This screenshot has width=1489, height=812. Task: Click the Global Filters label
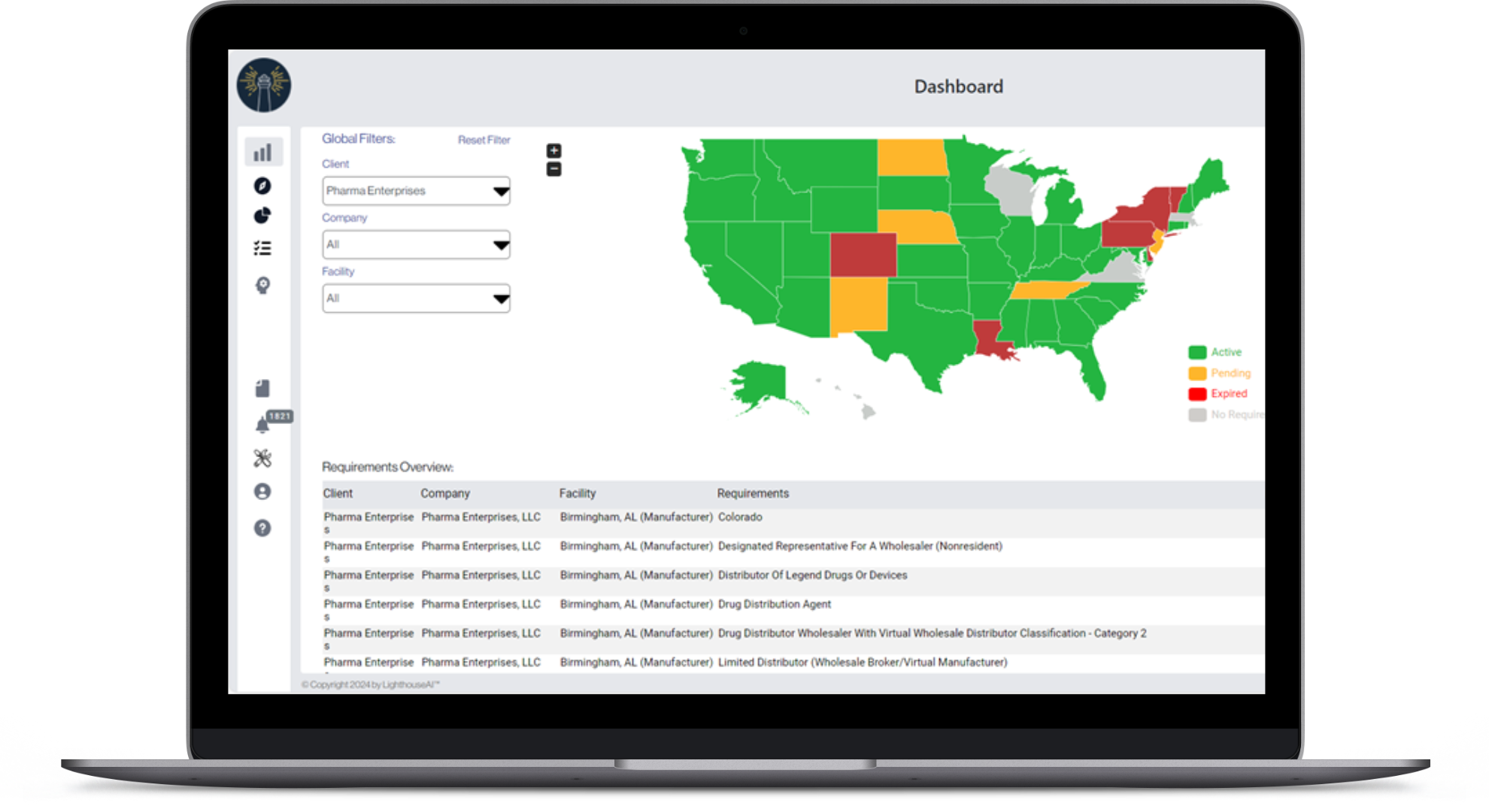pyautogui.click(x=358, y=138)
